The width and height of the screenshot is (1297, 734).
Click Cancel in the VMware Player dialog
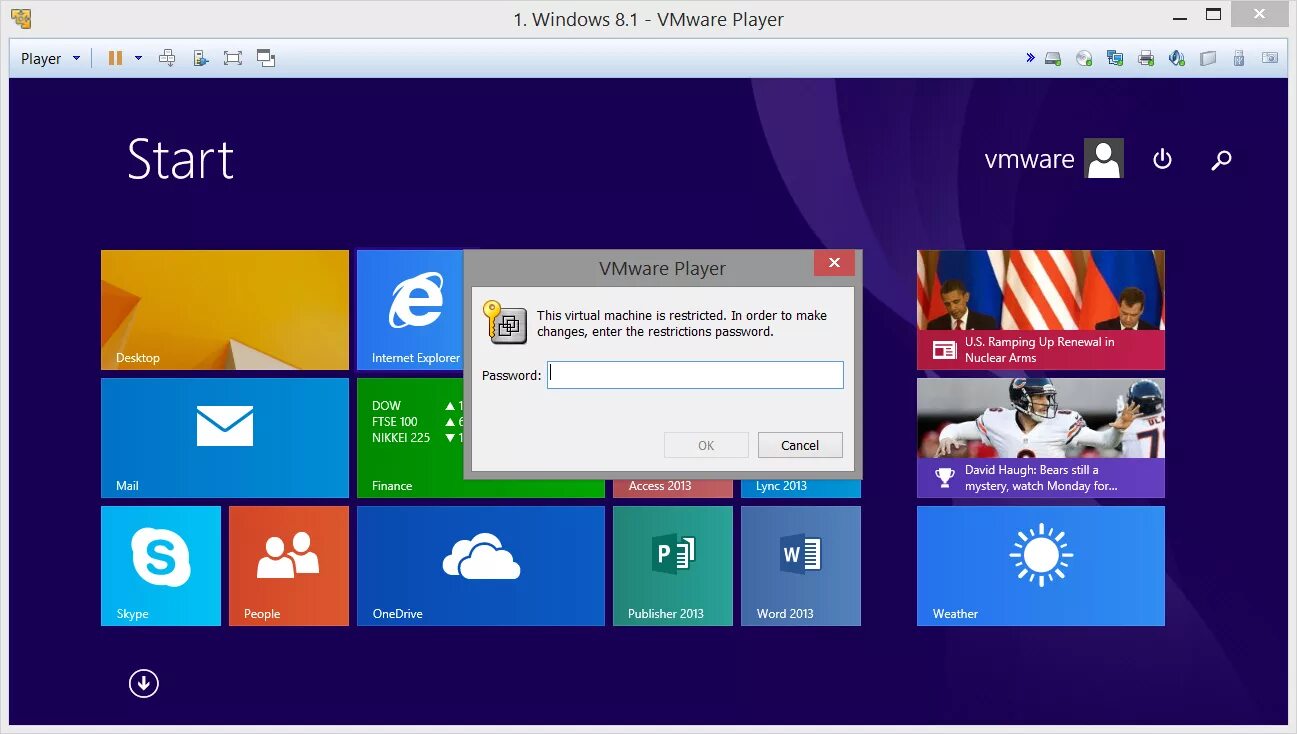point(800,445)
